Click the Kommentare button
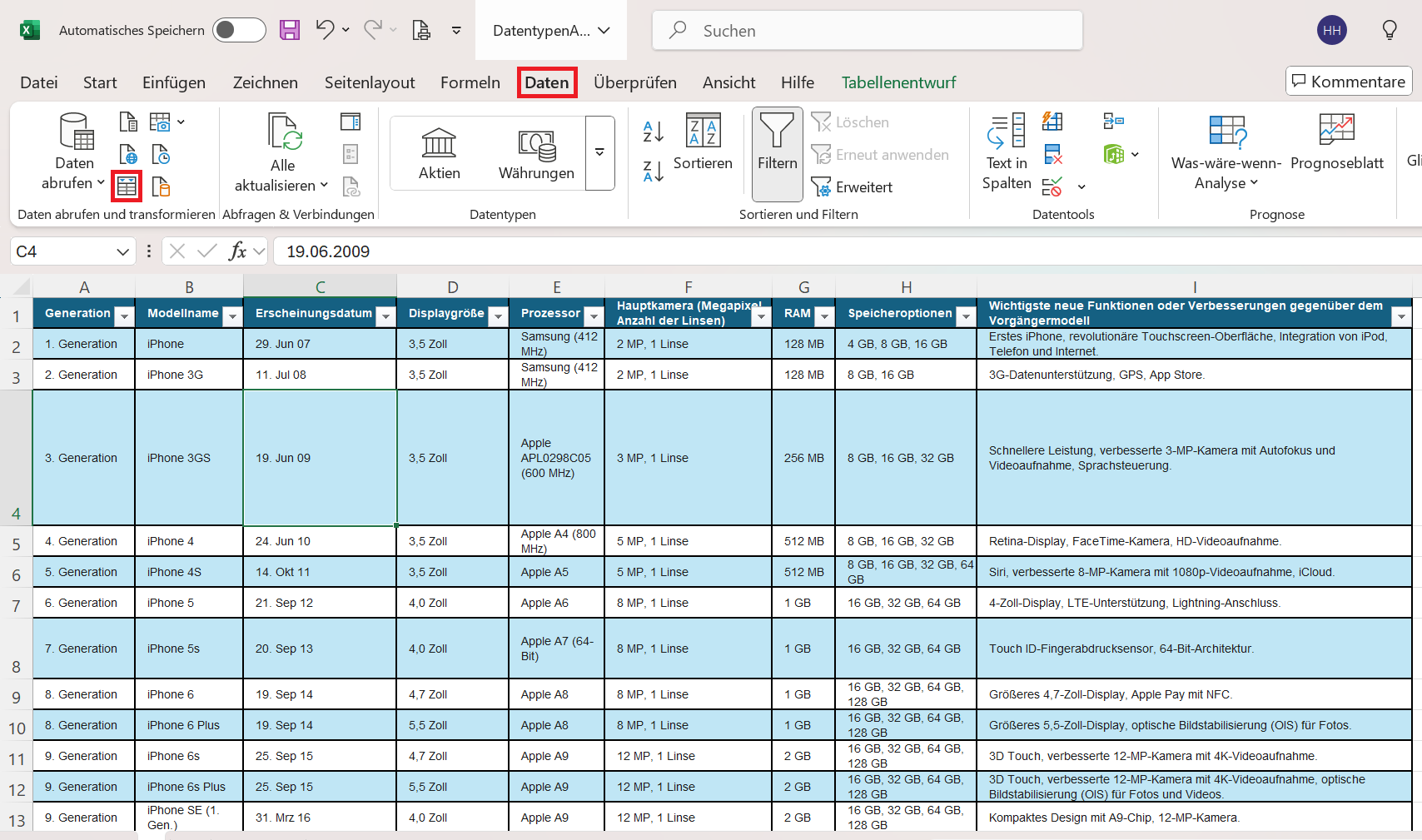Viewport: 1422px width, 840px height. (x=1349, y=82)
